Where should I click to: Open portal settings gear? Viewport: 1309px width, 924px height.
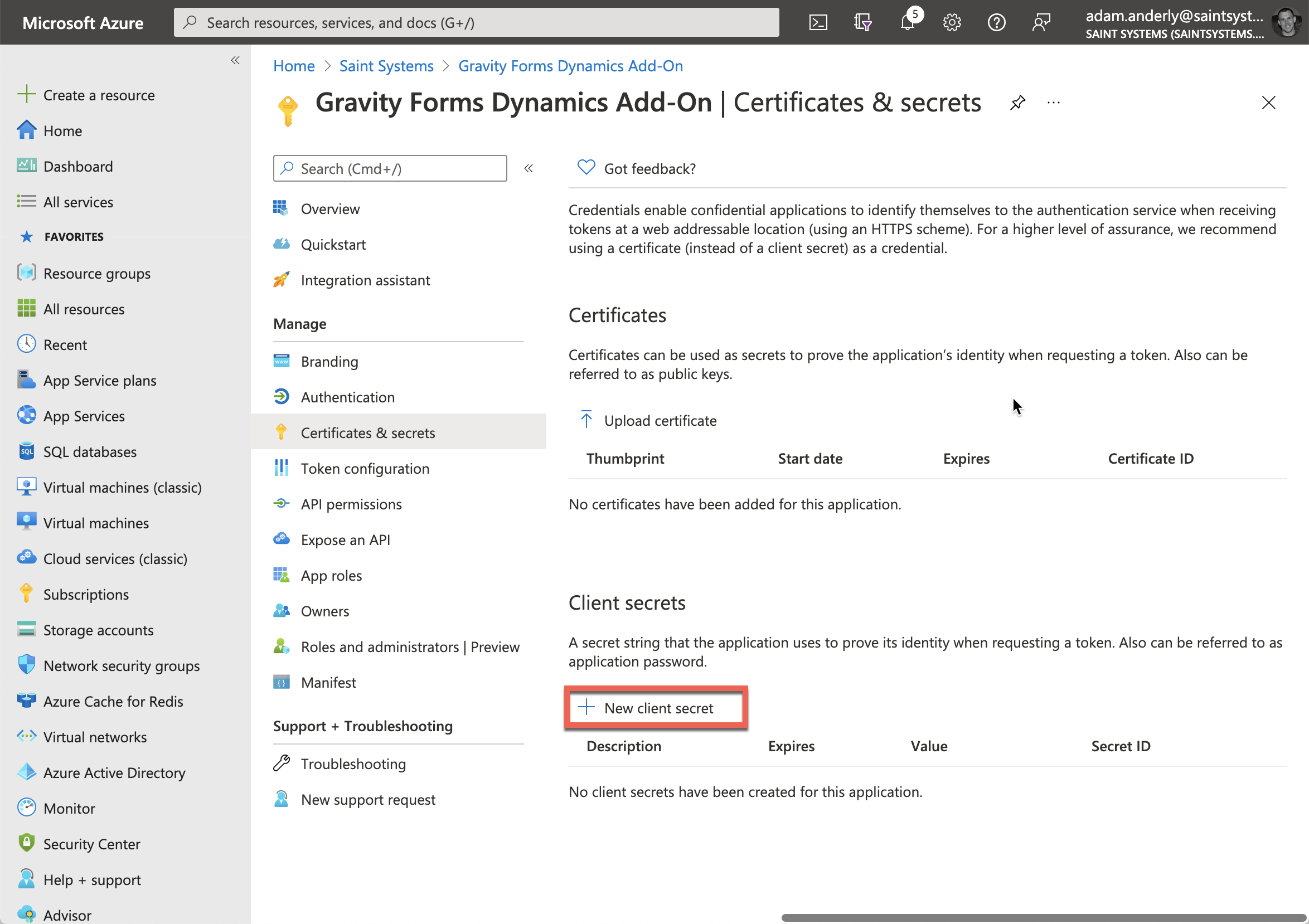tap(952, 23)
